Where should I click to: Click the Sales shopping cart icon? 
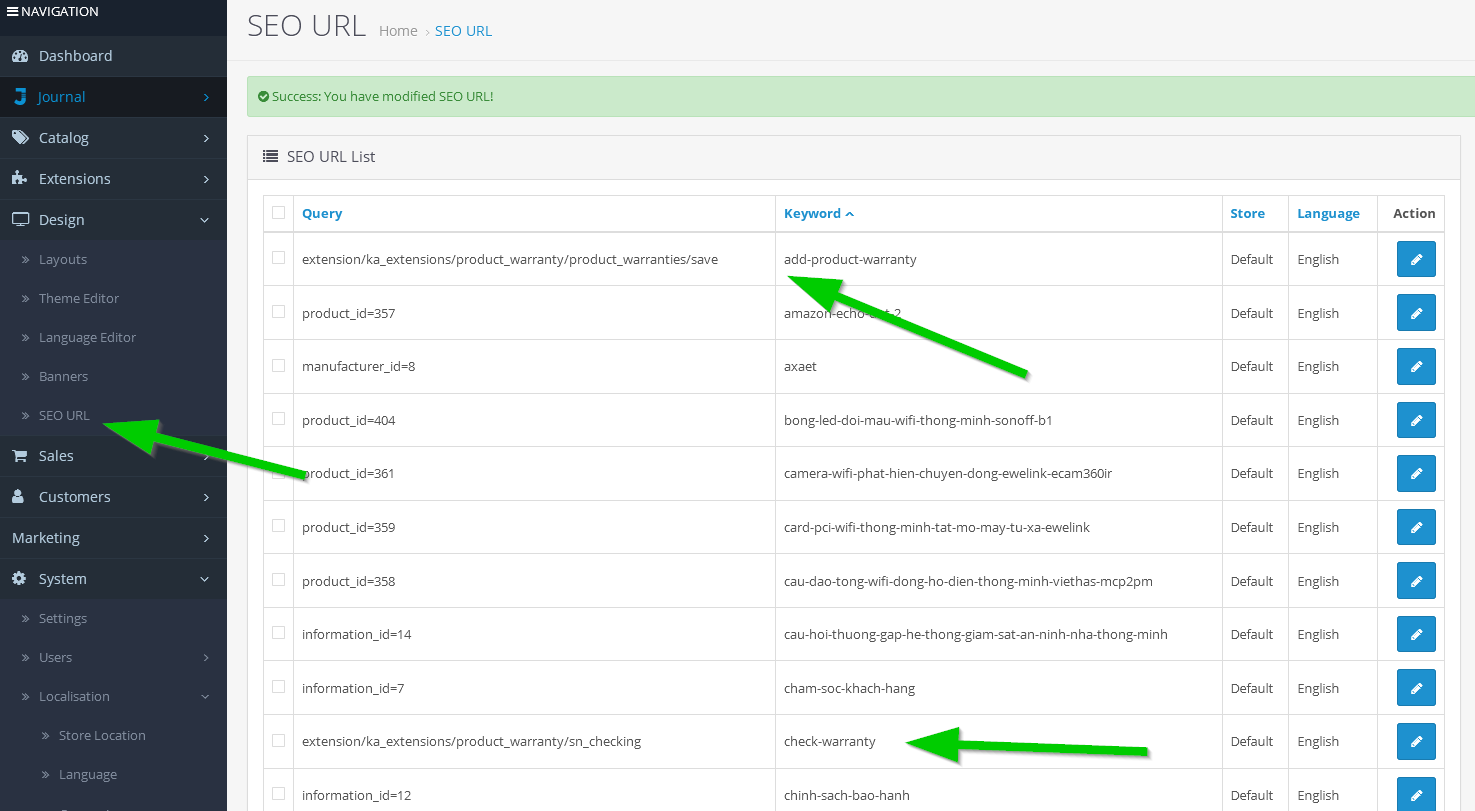point(19,456)
